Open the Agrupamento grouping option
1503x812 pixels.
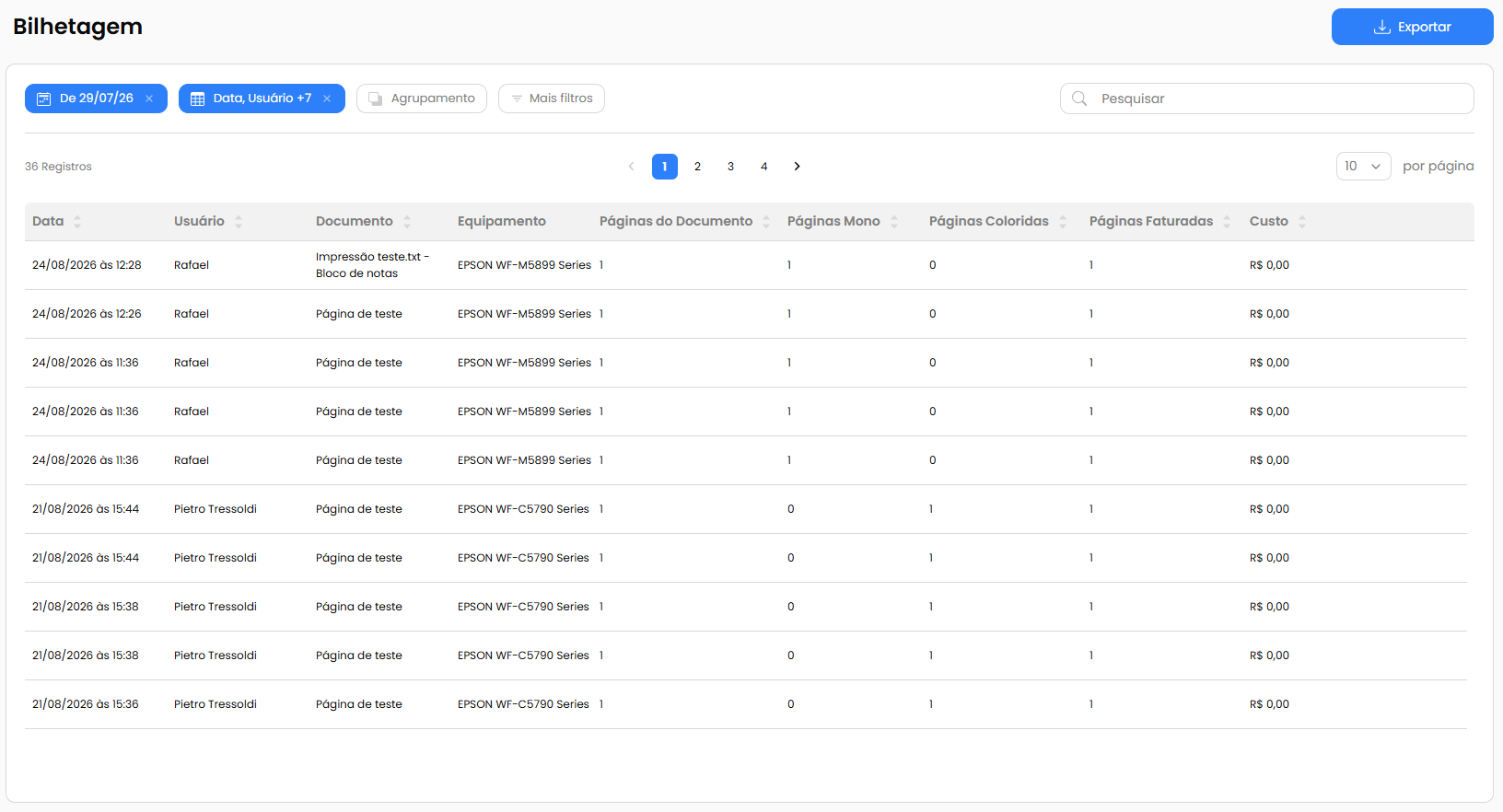(x=422, y=99)
